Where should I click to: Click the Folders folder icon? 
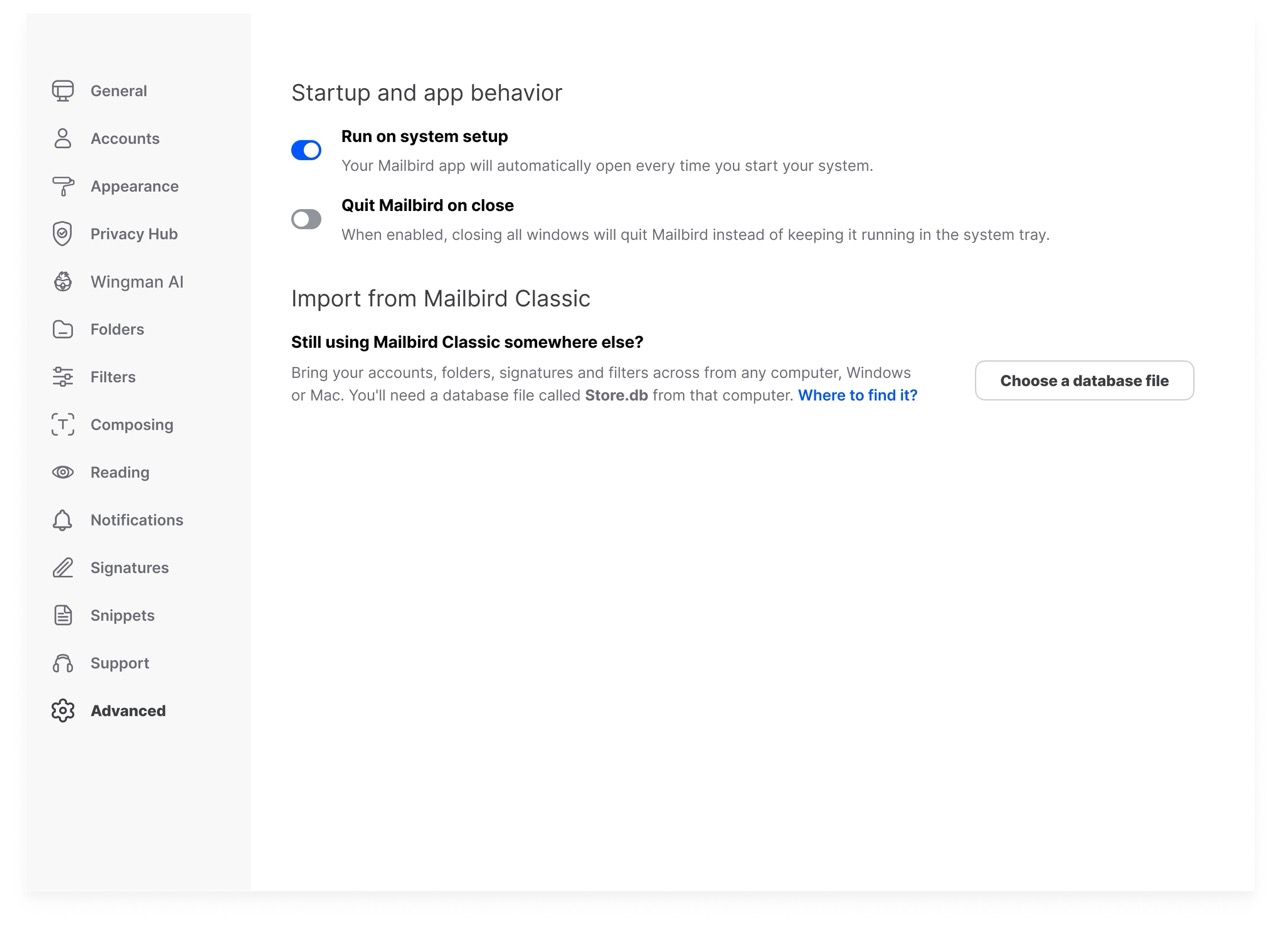63,330
